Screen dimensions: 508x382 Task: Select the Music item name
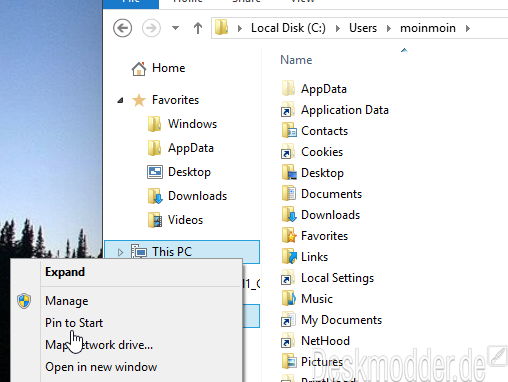pos(317,299)
